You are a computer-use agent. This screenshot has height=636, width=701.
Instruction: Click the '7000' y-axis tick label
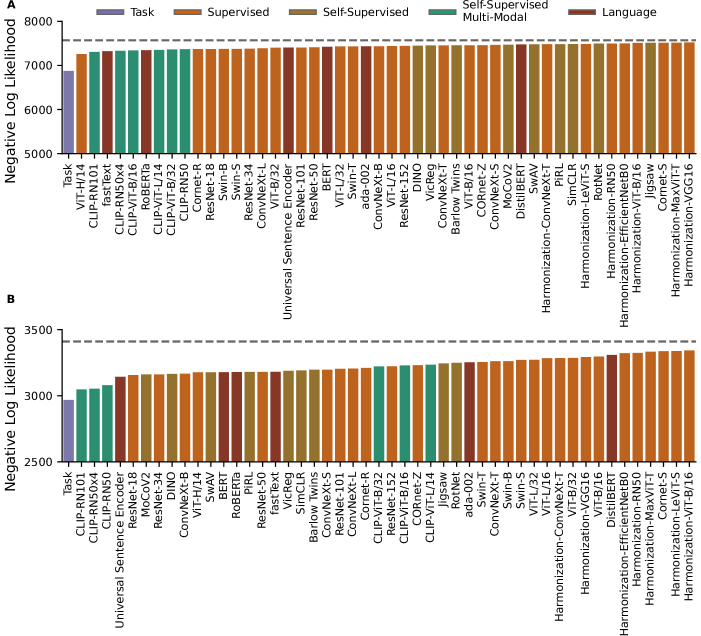pos(38,66)
